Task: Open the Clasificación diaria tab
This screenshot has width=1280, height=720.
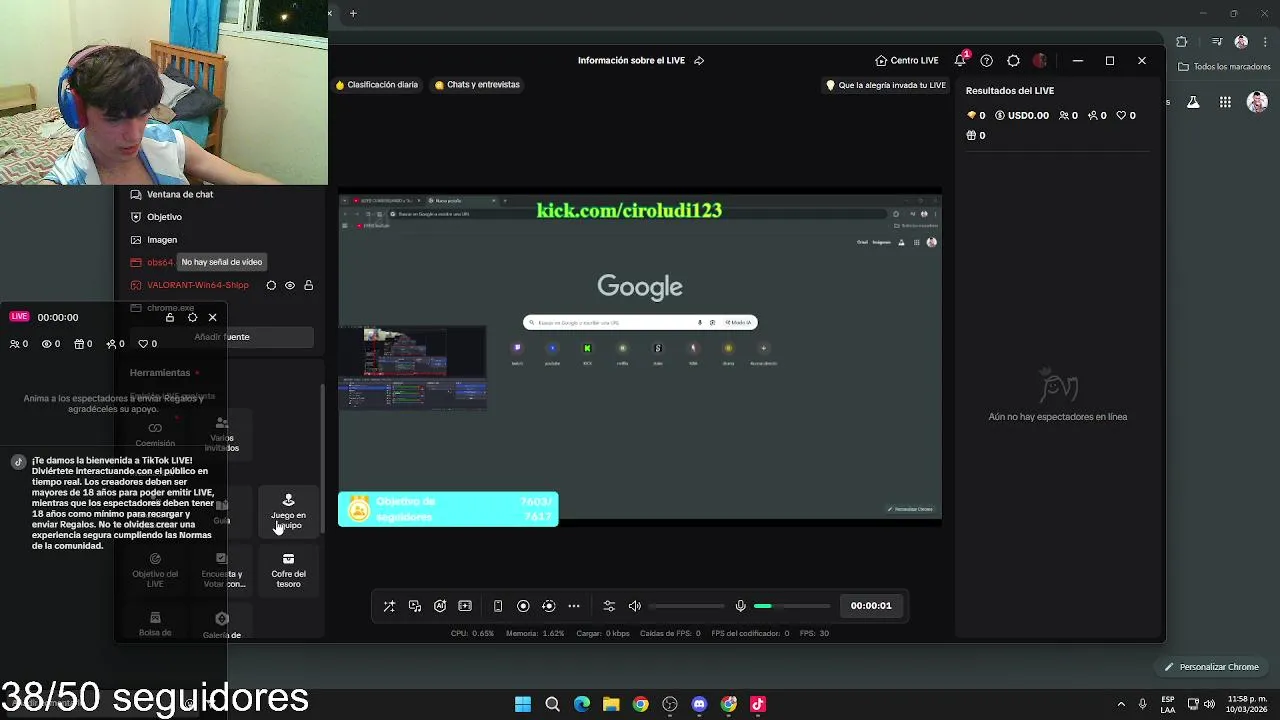Action: [x=377, y=85]
